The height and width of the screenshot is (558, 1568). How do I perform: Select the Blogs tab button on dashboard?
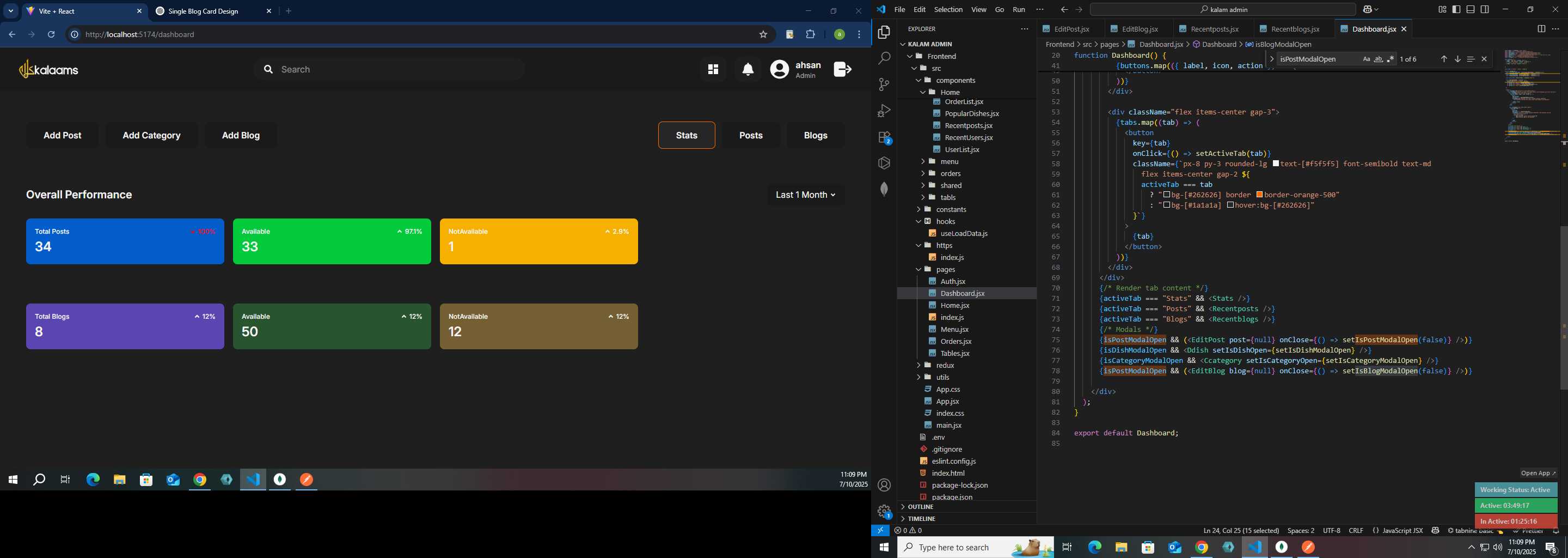coord(816,135)
